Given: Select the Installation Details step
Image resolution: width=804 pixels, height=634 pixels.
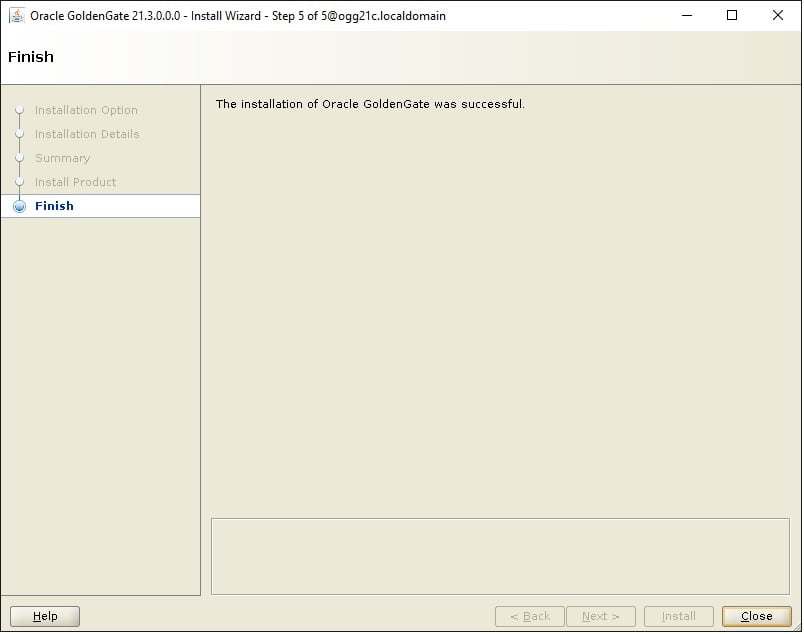Looking at the screenshot, I should [x=87, y=134].
